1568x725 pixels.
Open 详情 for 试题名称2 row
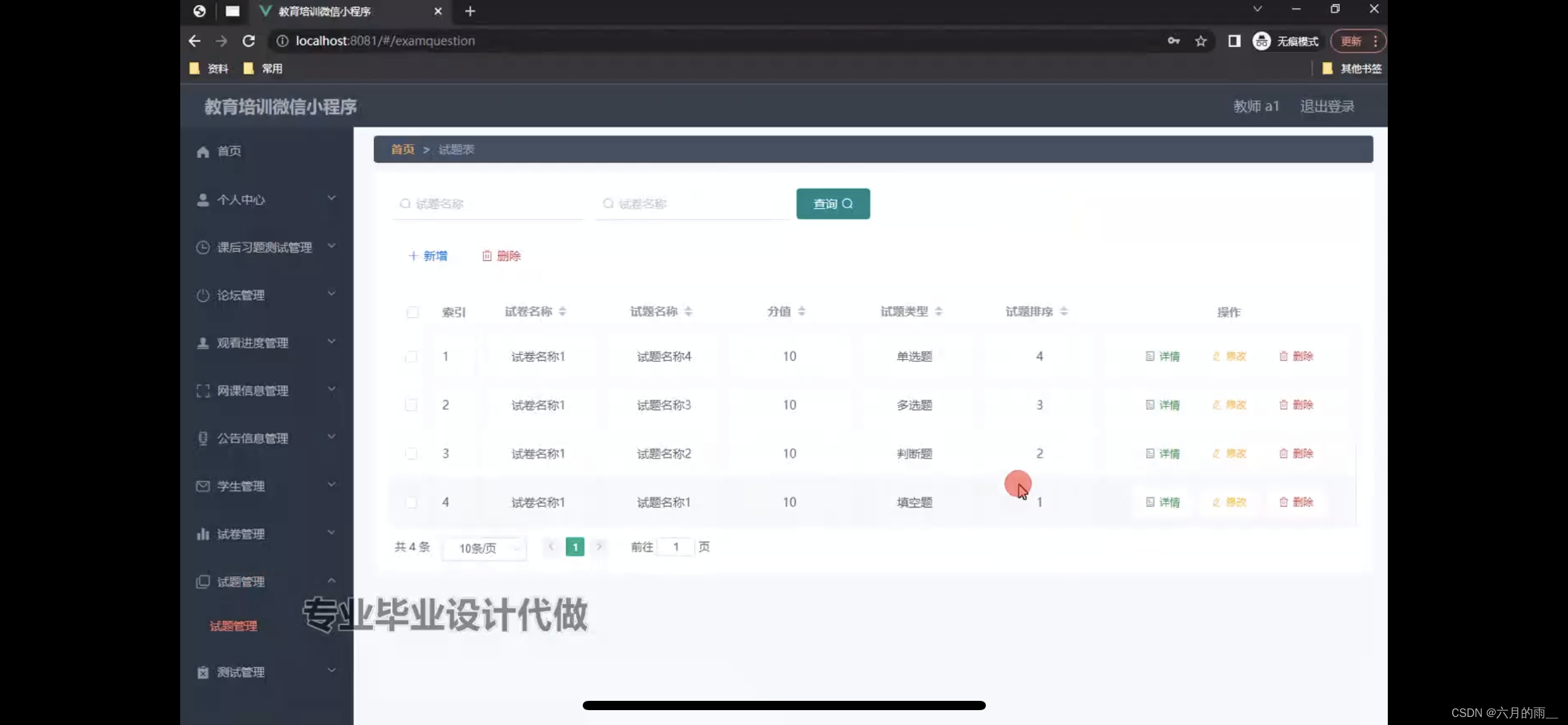coord(1162,454)
